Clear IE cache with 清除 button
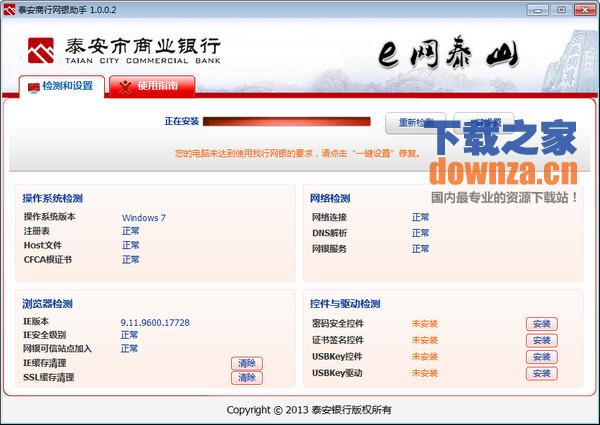This screenshot has height=425, width=600. click(x=247, y=363)
